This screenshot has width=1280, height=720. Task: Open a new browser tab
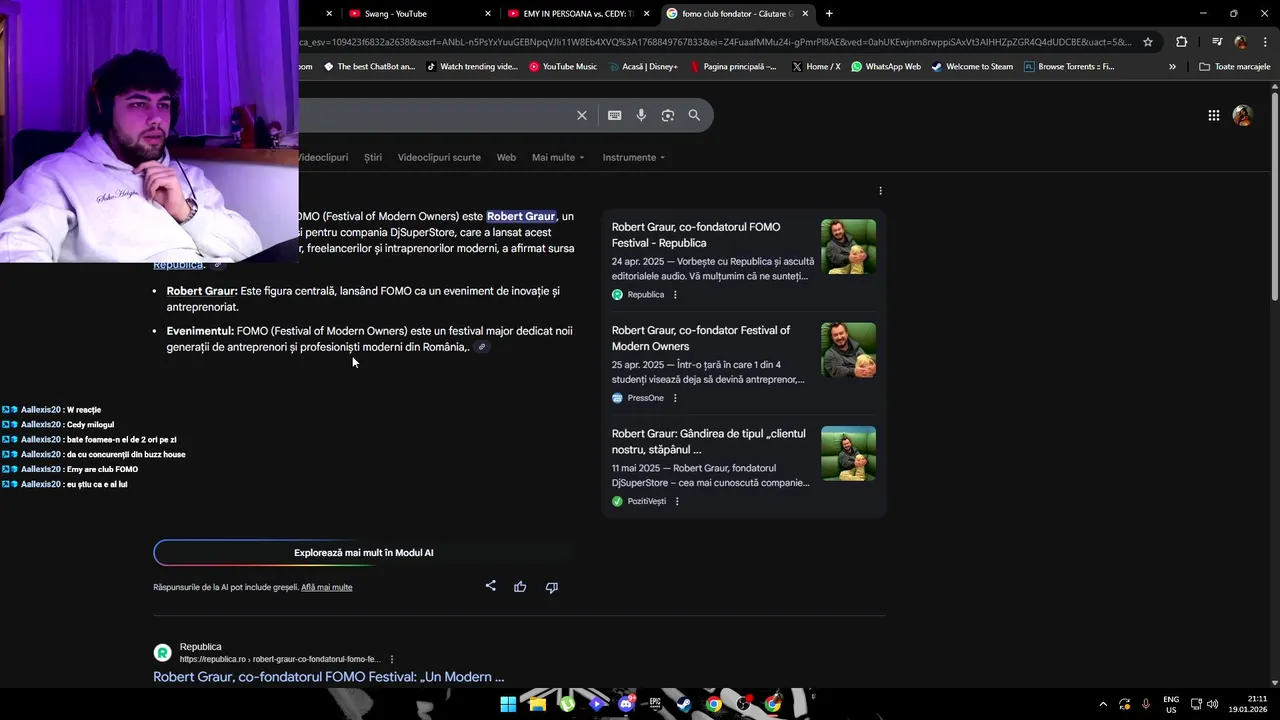tap(829, 14)
